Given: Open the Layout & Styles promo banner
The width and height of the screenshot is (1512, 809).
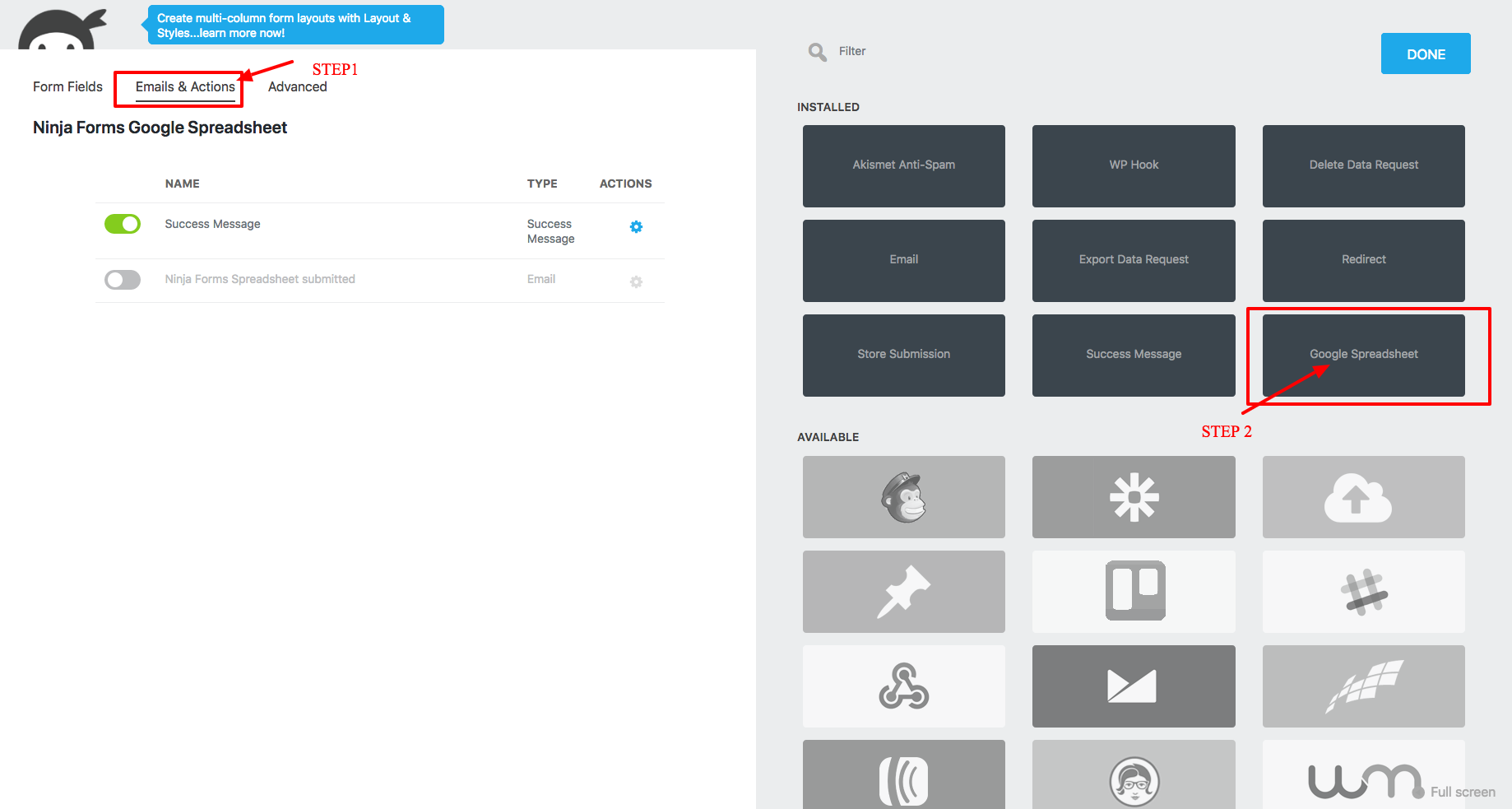Looking at the screenshot, I should point(295,25).
